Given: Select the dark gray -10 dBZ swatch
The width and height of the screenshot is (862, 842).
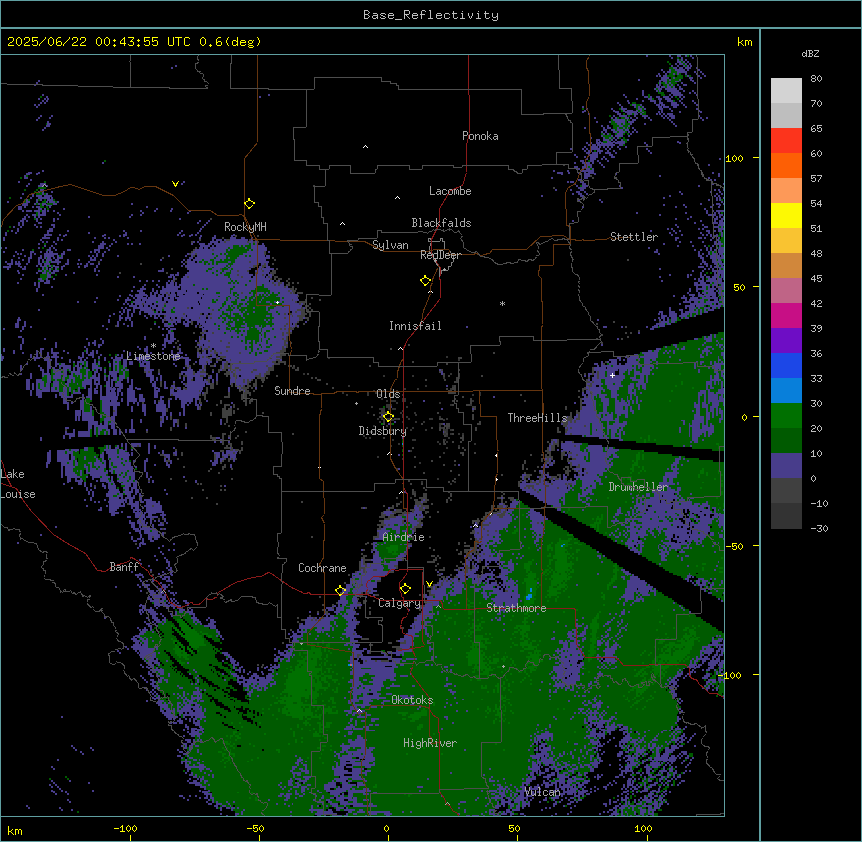Looking at the screenshot, I should pyautogui.click(x=786, y=516).
